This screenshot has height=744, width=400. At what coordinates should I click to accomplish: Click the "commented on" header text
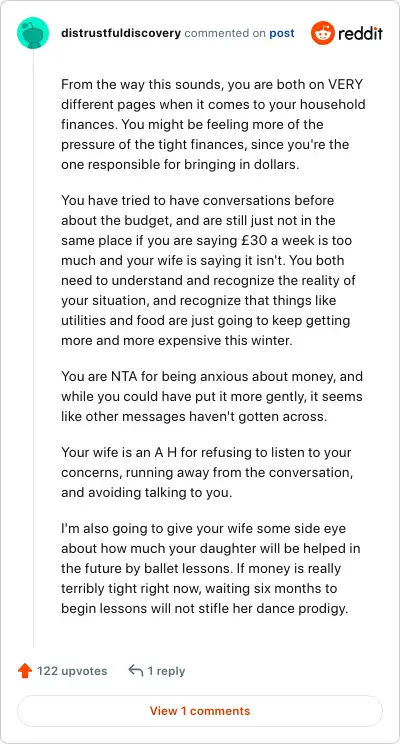pyautogui.click(x=225, y=33)
